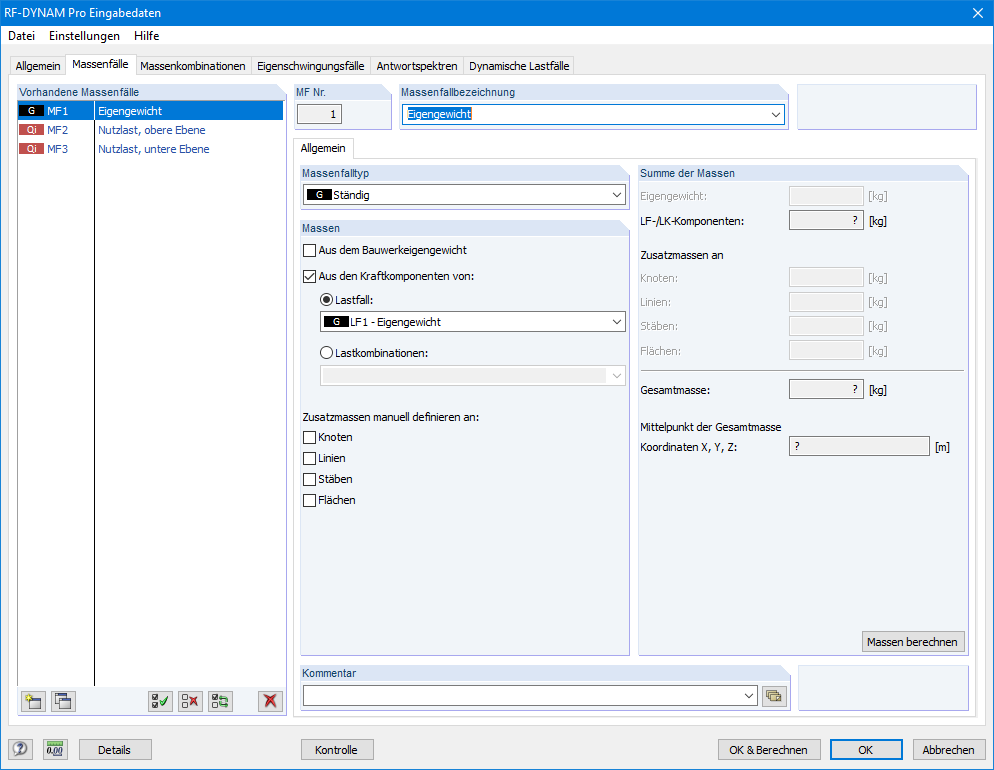994x770 pixels.
Task: Click the Details button
Action: [115, 750]
